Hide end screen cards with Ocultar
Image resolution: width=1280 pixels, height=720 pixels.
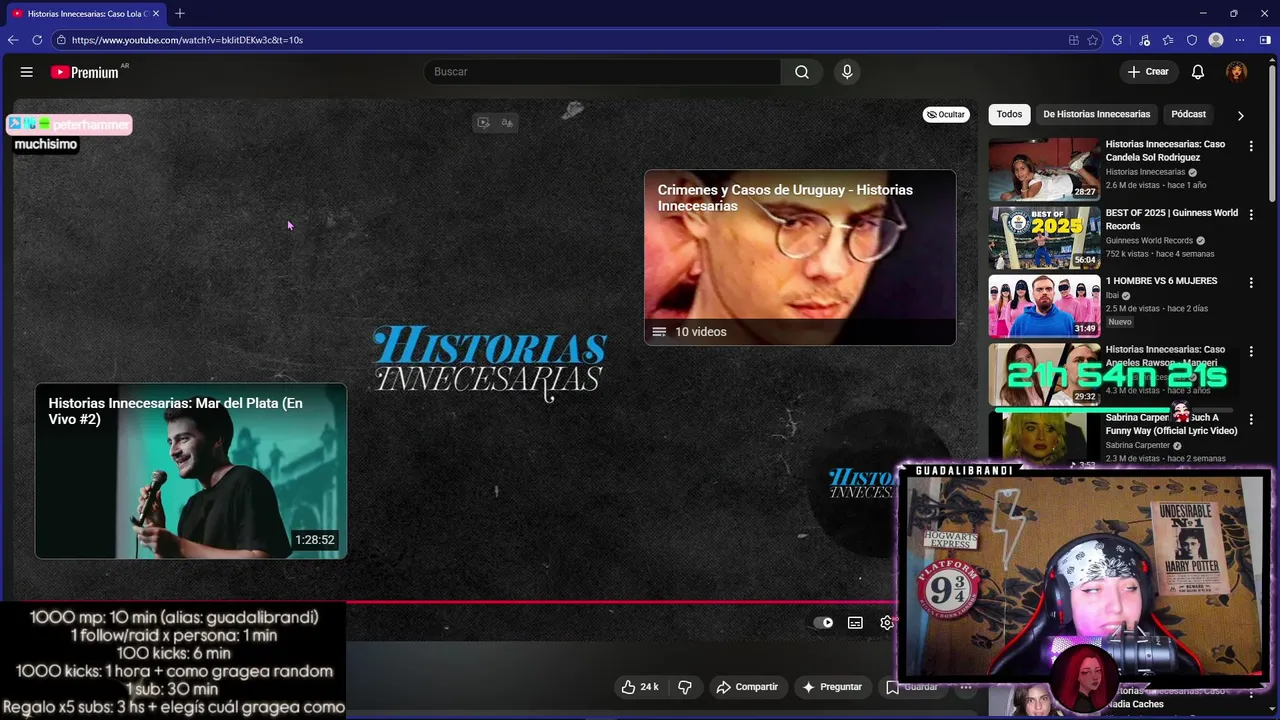coord(946,114)
